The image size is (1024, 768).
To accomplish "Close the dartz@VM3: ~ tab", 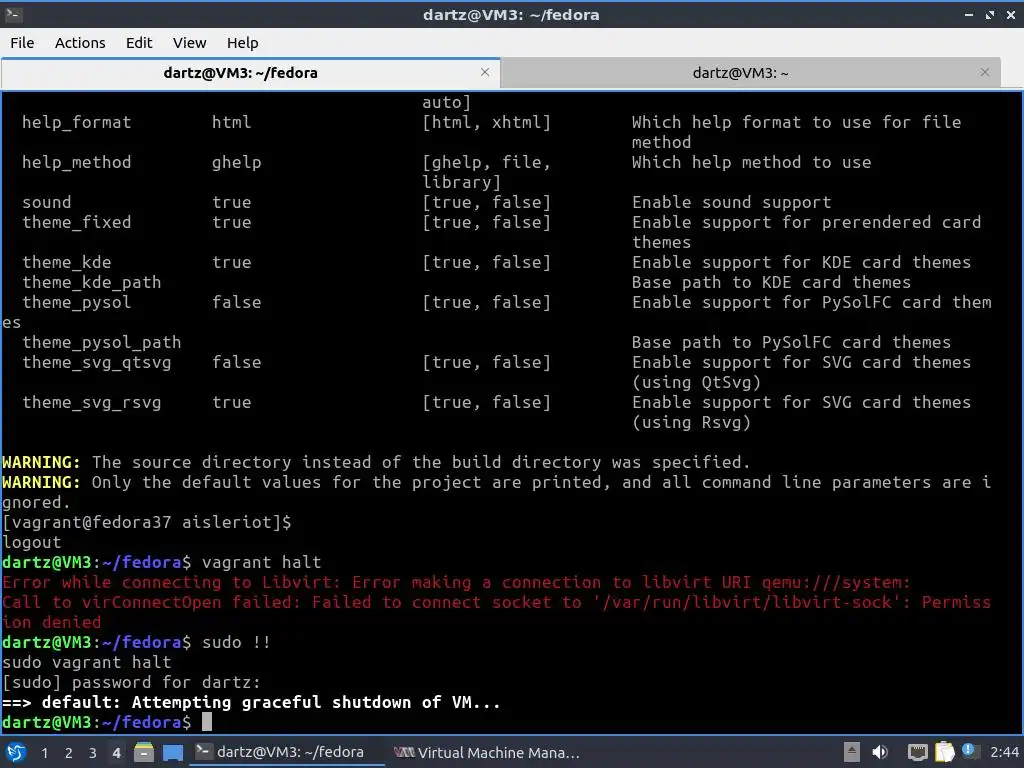I will pos(985,72).
